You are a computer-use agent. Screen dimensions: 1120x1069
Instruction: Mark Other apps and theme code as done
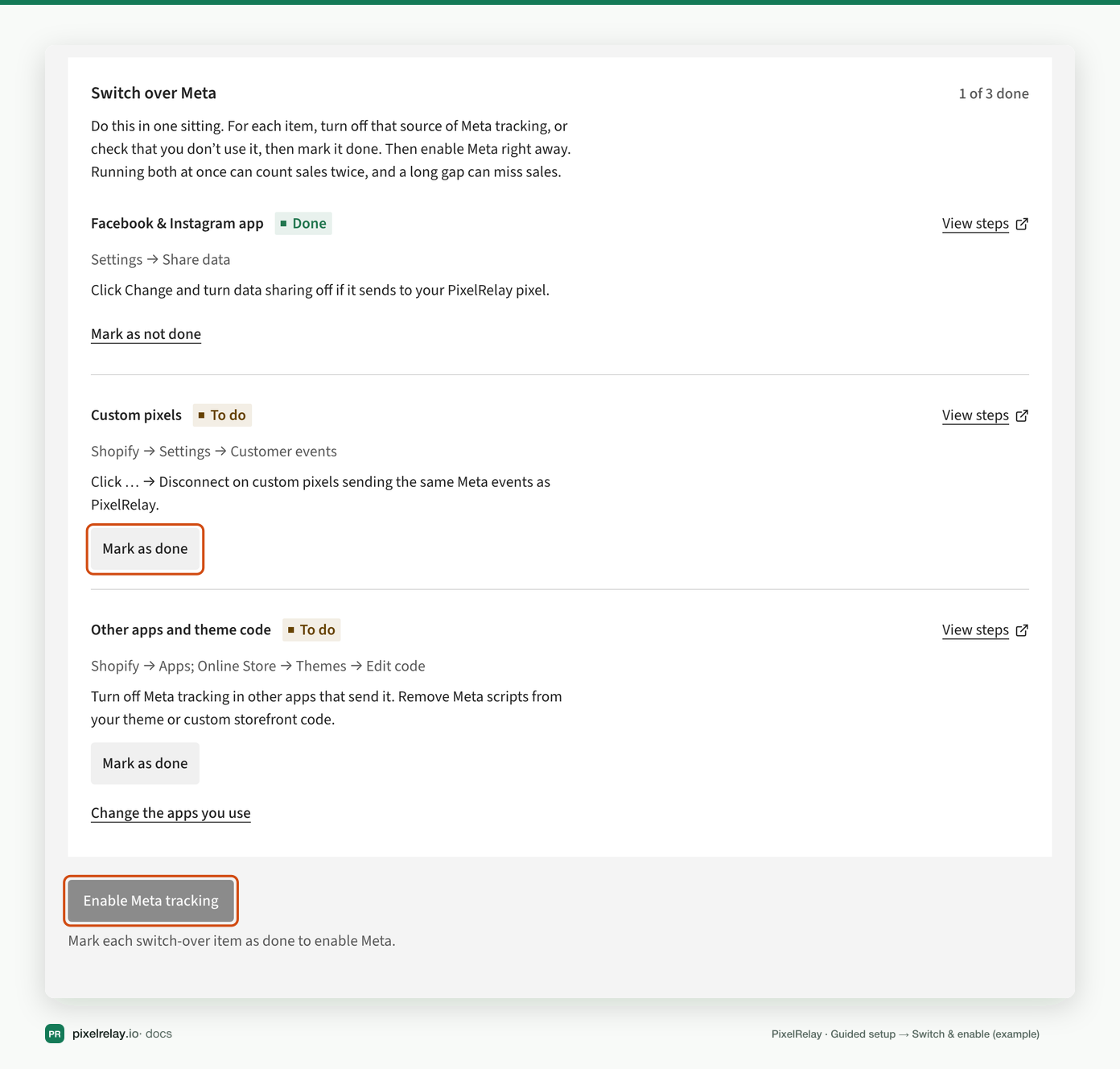(x=145, y=763)
